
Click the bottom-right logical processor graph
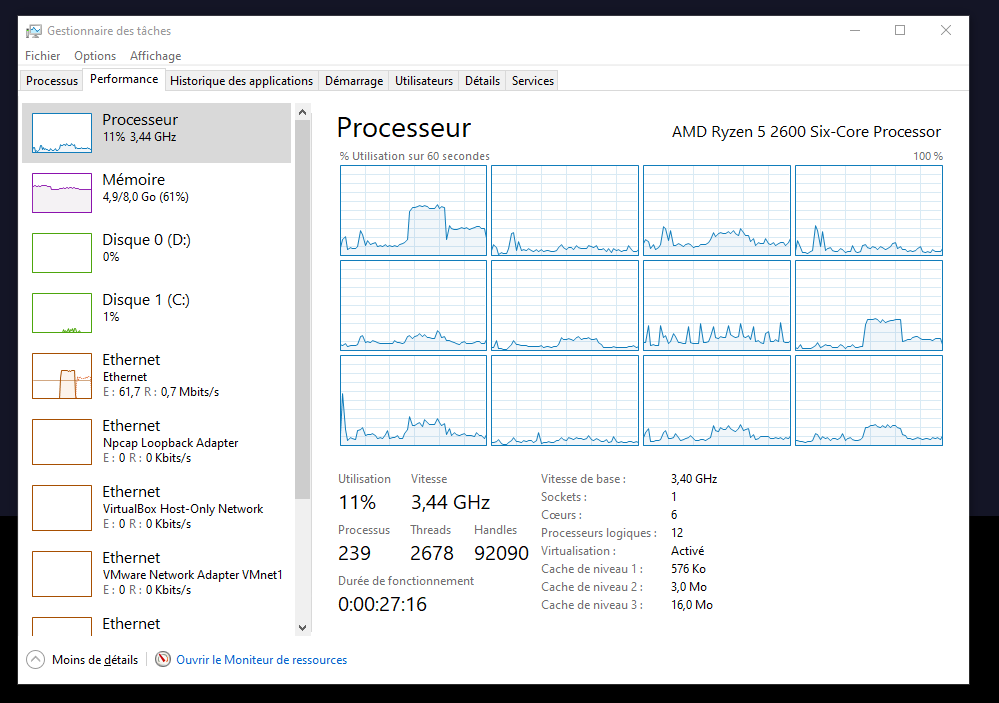click(869, 400)
